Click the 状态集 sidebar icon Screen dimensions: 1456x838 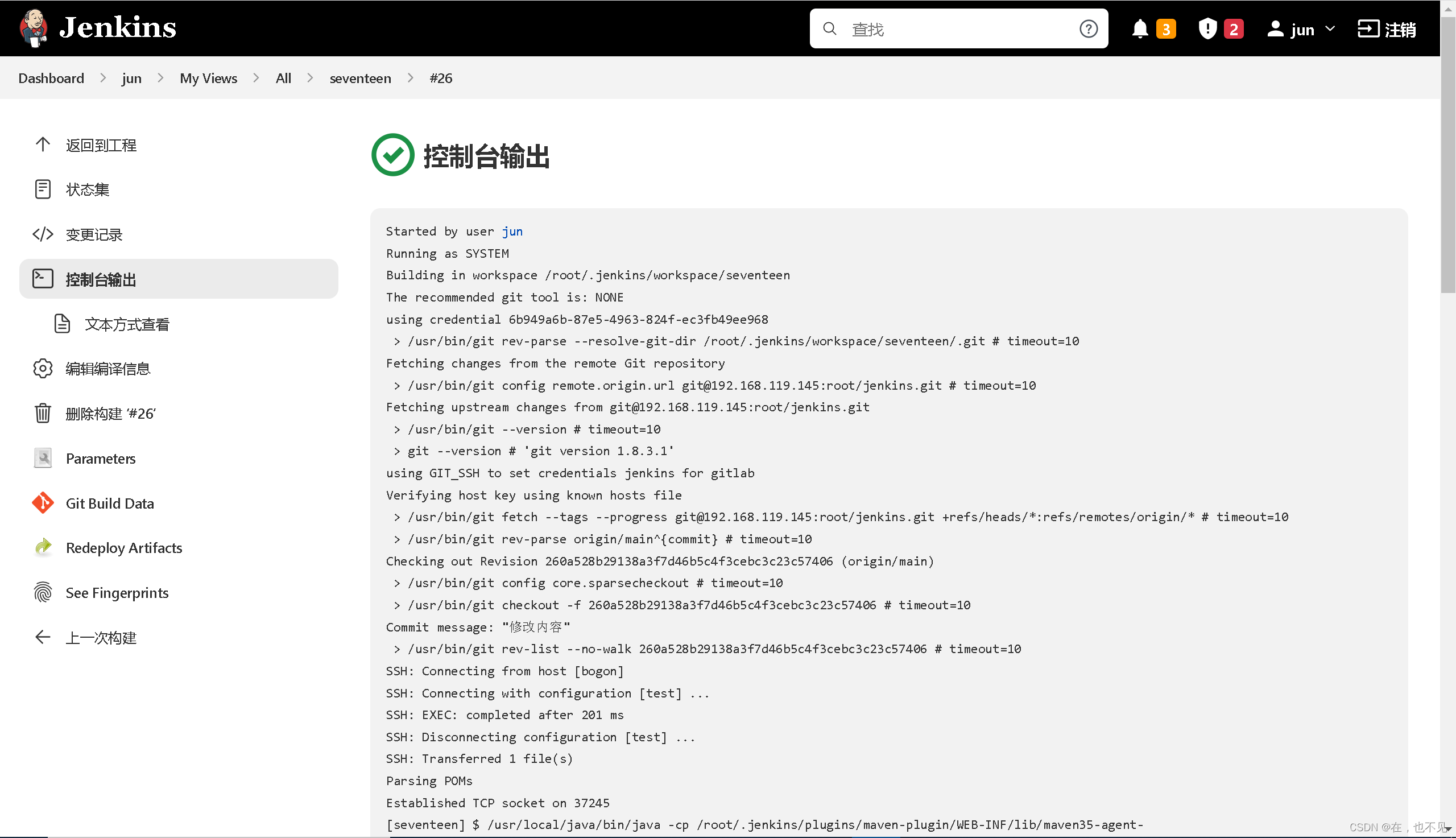click(x=43, y=189)
